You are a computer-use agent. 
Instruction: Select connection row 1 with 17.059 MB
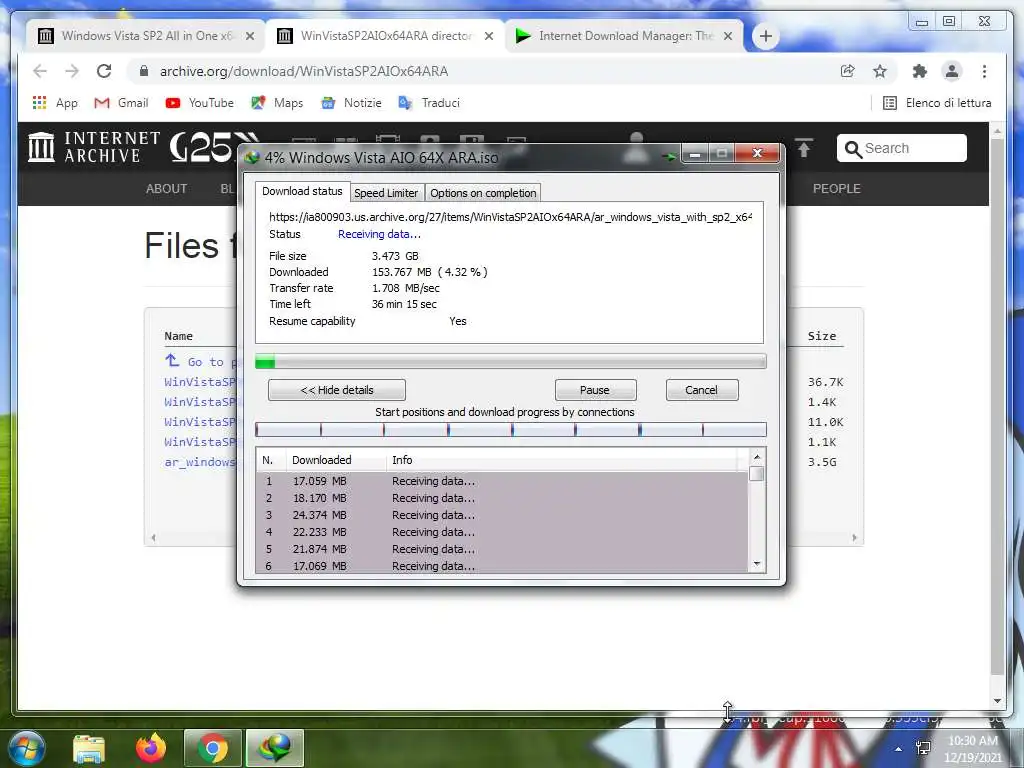point(502,481)
